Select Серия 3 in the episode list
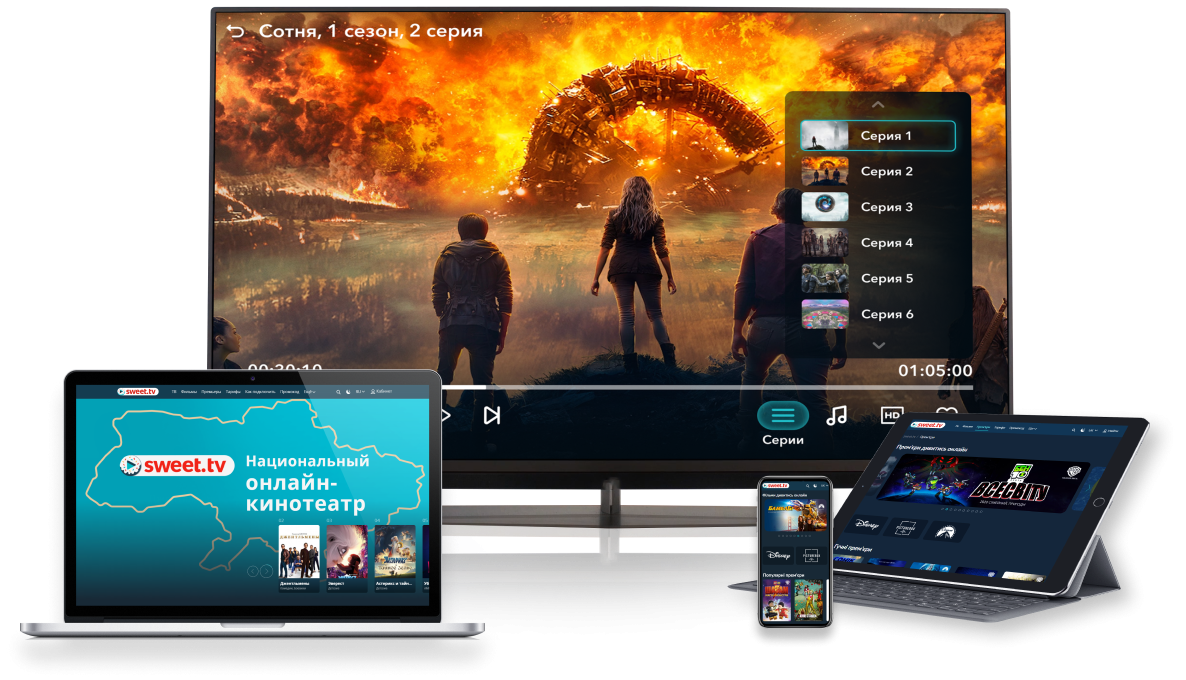 tap(877, 206)
